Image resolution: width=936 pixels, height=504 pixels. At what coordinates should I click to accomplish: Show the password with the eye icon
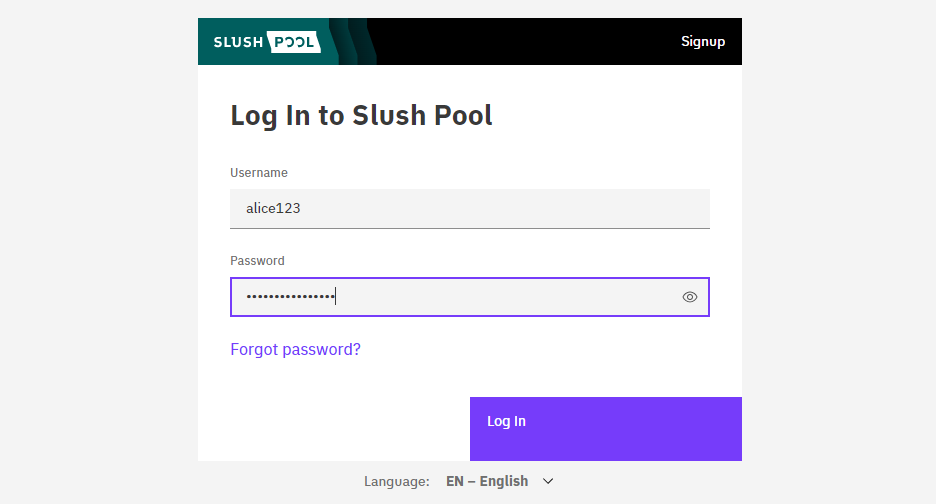(x=689, y=297)
